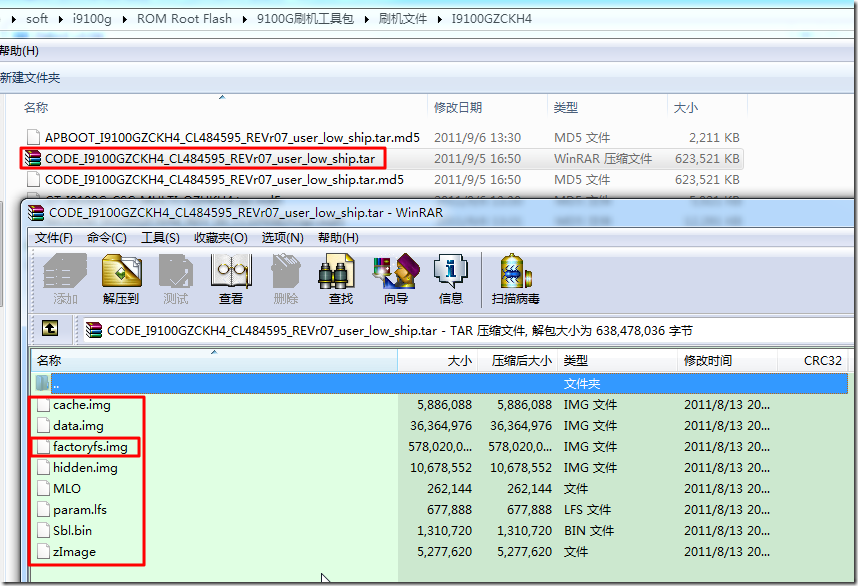Navigate to 'ROM Root Flash' breadcrumb

(184, 19)
